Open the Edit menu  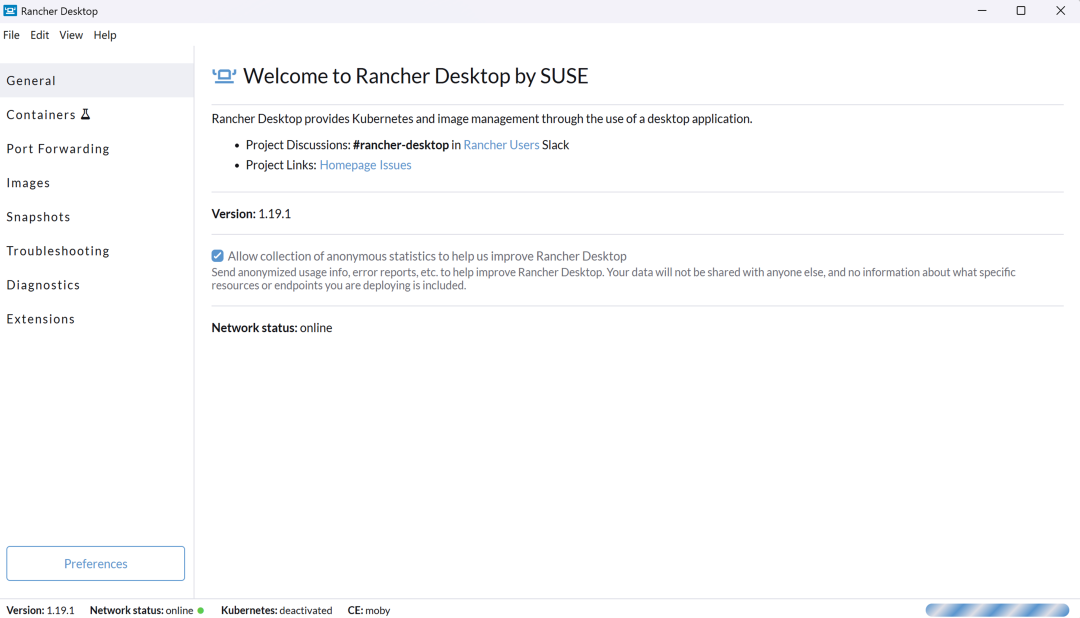[x=39, y=35]
